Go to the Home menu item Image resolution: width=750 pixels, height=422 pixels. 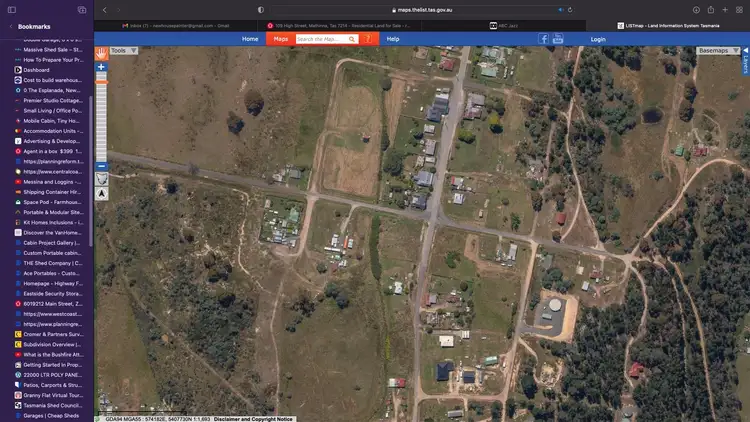(250, 39)
